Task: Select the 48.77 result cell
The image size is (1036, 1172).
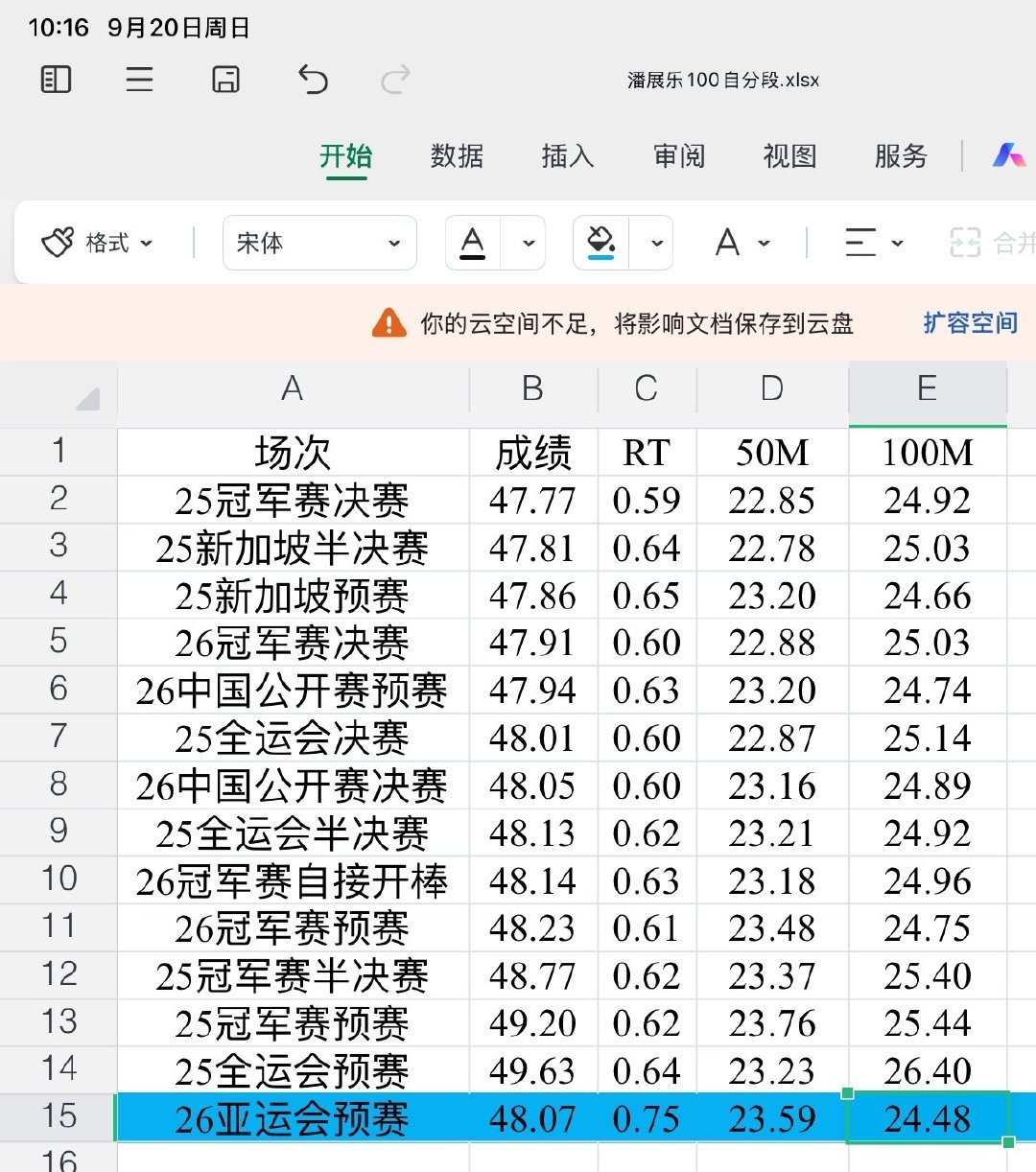Action: pos(533,975)
